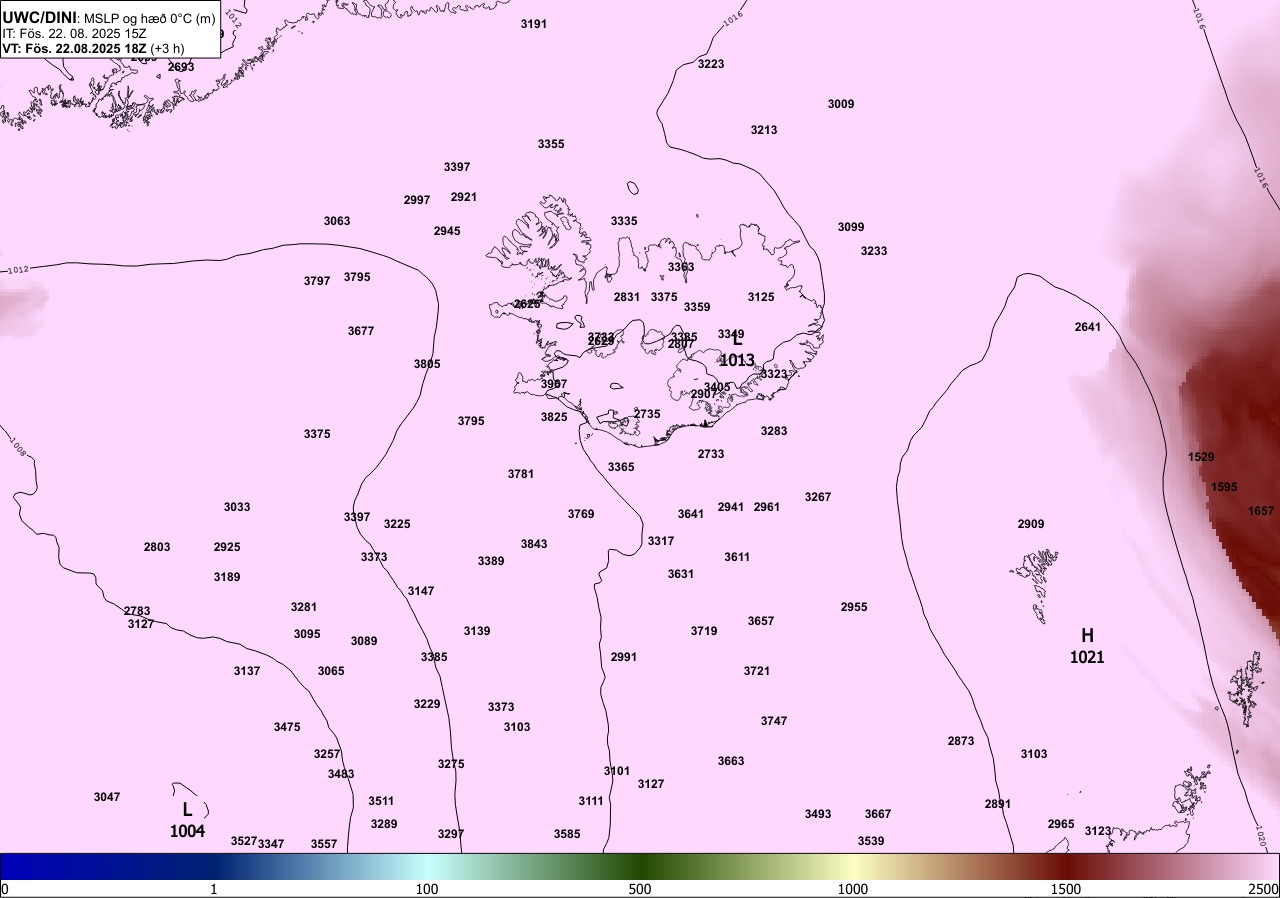Click the height value 2955
The height and width of the screenshot is (898, 1280).
854,607
